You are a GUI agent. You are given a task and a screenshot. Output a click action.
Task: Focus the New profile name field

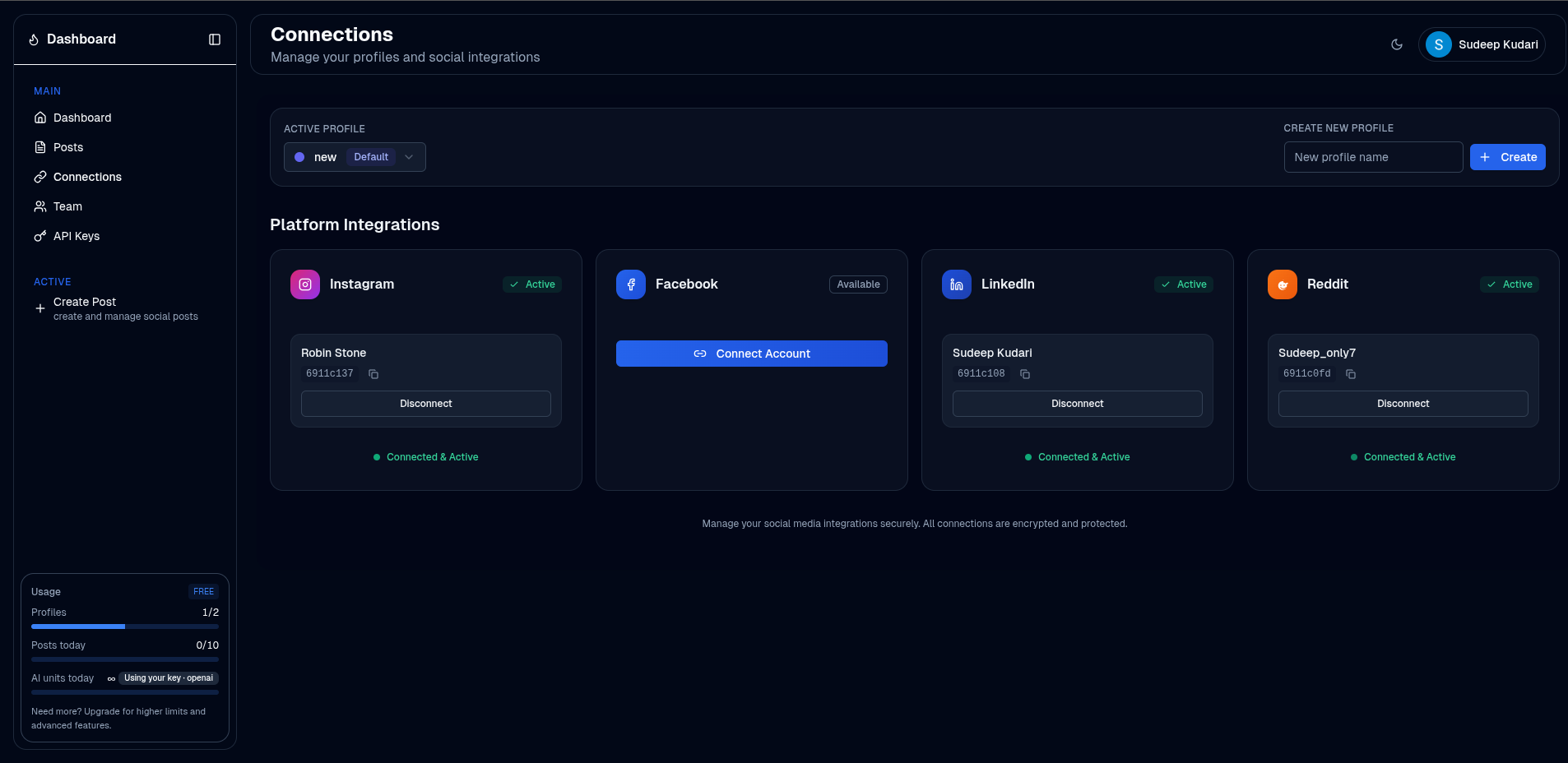[1373, 157]
